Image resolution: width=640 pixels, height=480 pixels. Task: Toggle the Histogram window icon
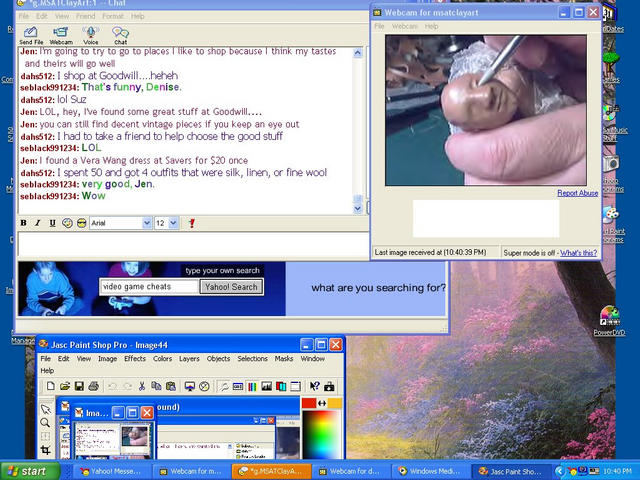click(x=267, y=386)
